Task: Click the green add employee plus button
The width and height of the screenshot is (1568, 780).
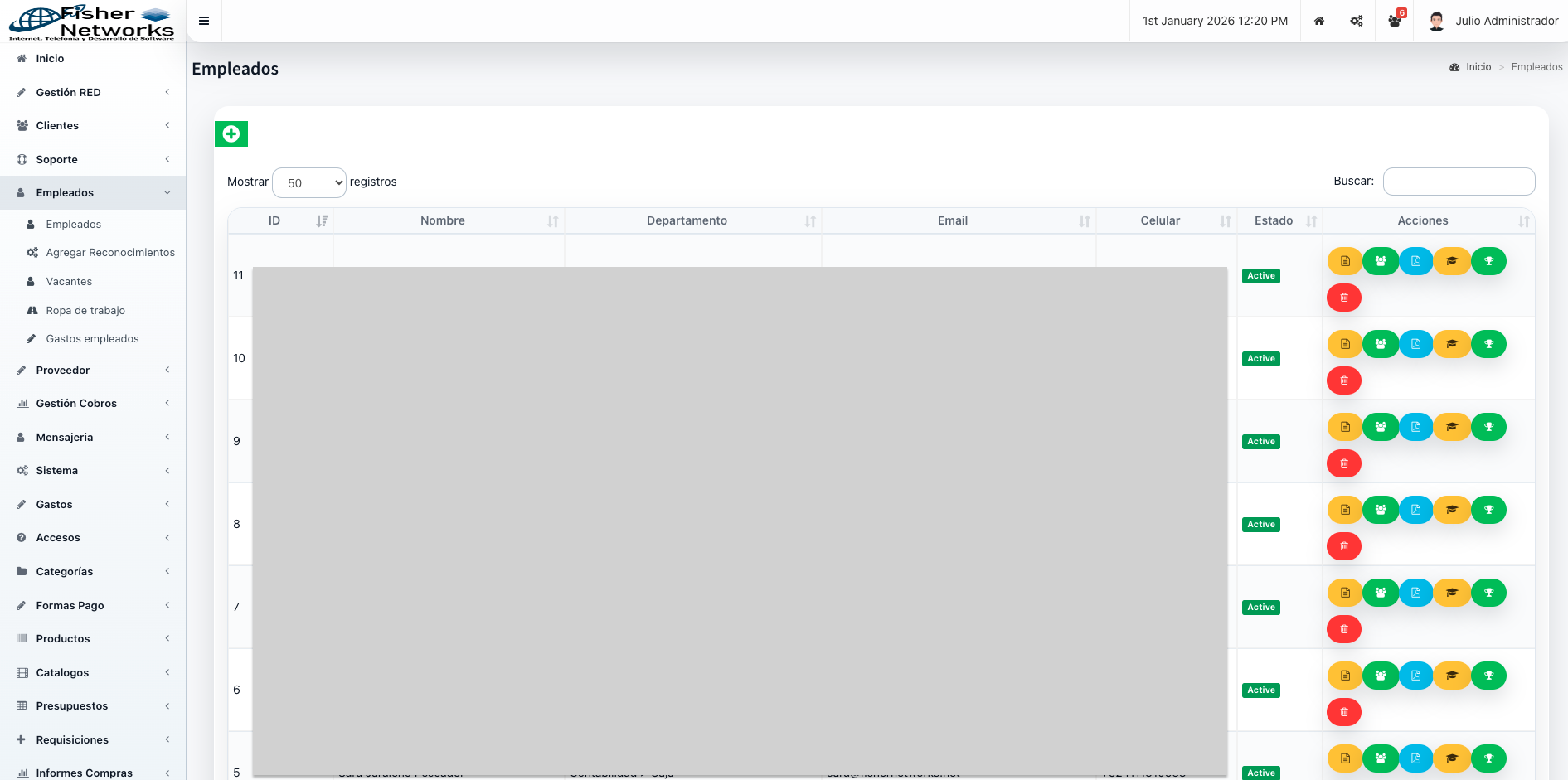Action: click(231, 133)
